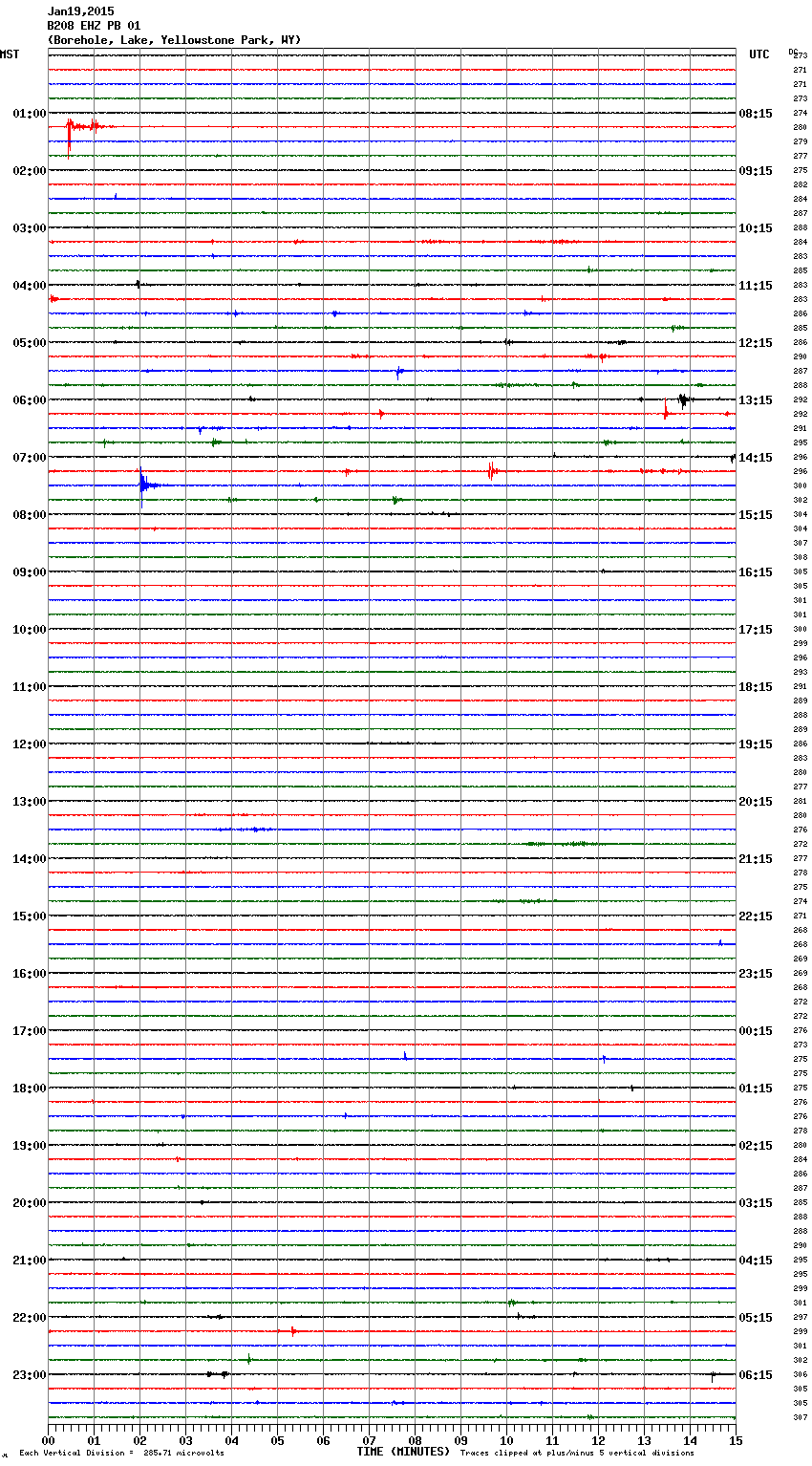Click the date heading Jan19,2015
This screenshot has width=812, height=1466.
pyautogui.click(x=80, y=11)
